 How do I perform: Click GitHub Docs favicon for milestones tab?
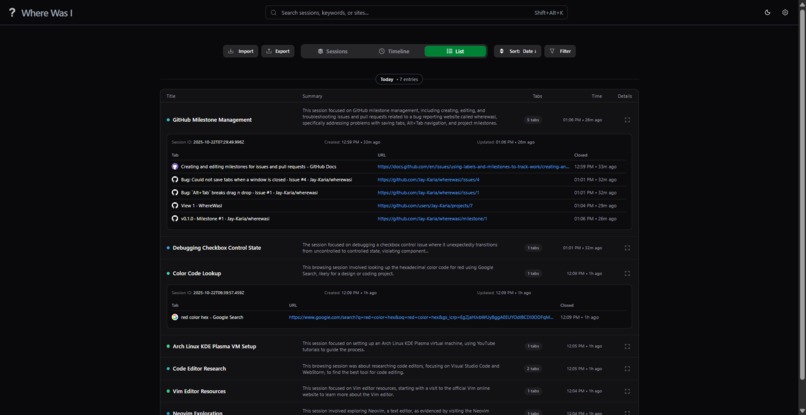(175, 167)
